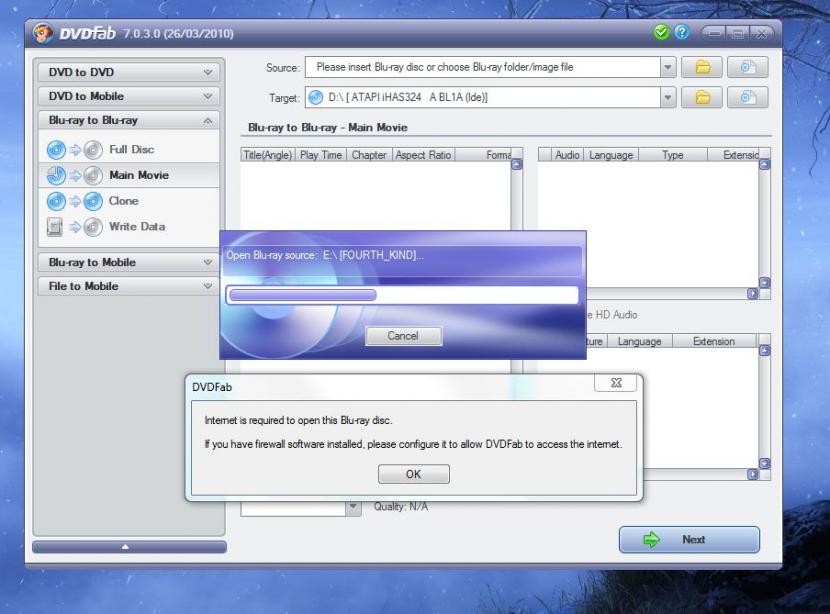Expand the DVD to DVD section
The width and height of the screenshot is (830, 614).
129,72
